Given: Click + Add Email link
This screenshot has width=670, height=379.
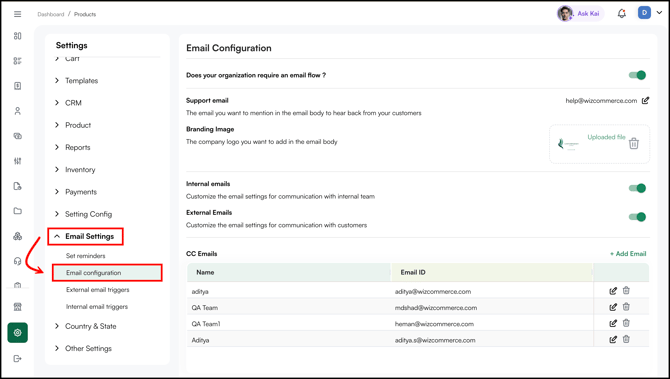Looking at the screenshot, I should (x=628, y=254).
